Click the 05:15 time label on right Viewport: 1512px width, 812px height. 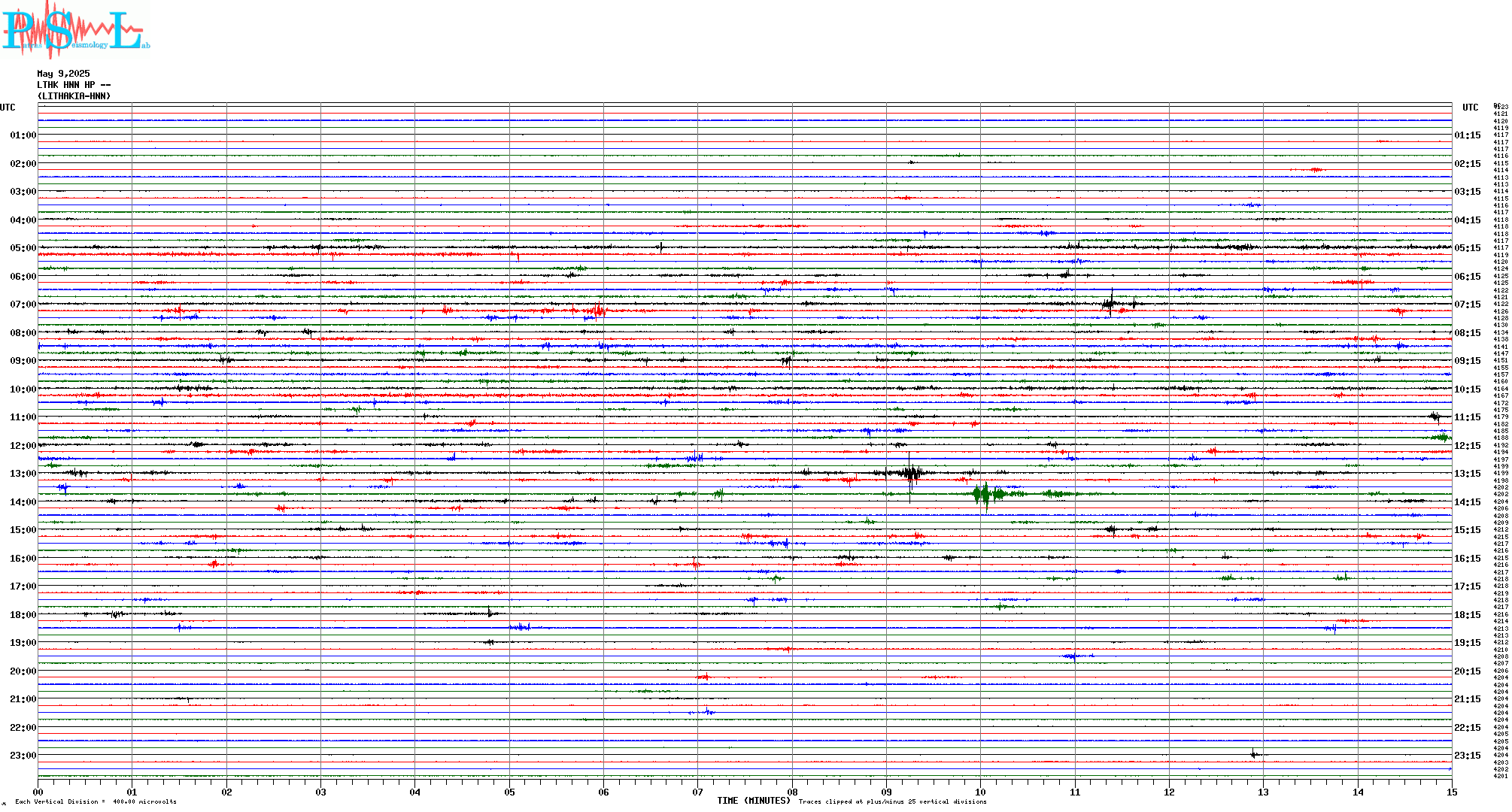pyautogui.click(x=1467, y=248)
